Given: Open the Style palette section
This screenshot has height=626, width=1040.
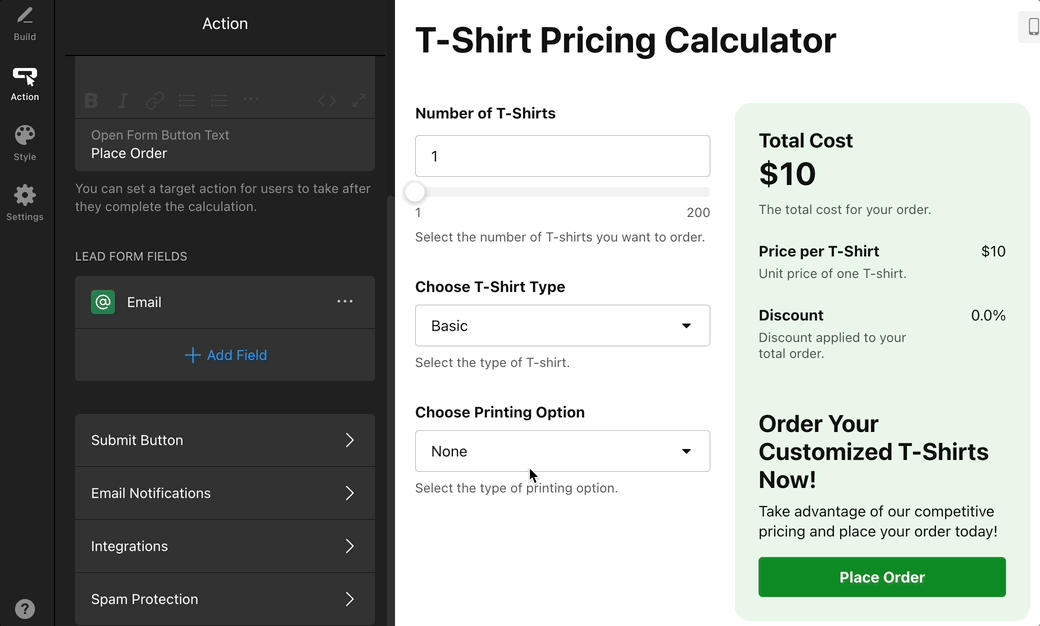Looking at the screenshot, I should (x=25, y=143).
